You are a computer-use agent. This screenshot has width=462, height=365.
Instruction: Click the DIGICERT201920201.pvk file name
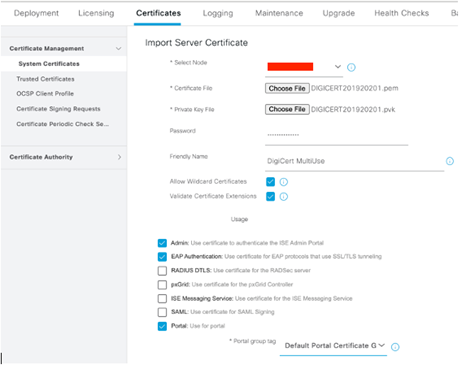pos(353,110)
